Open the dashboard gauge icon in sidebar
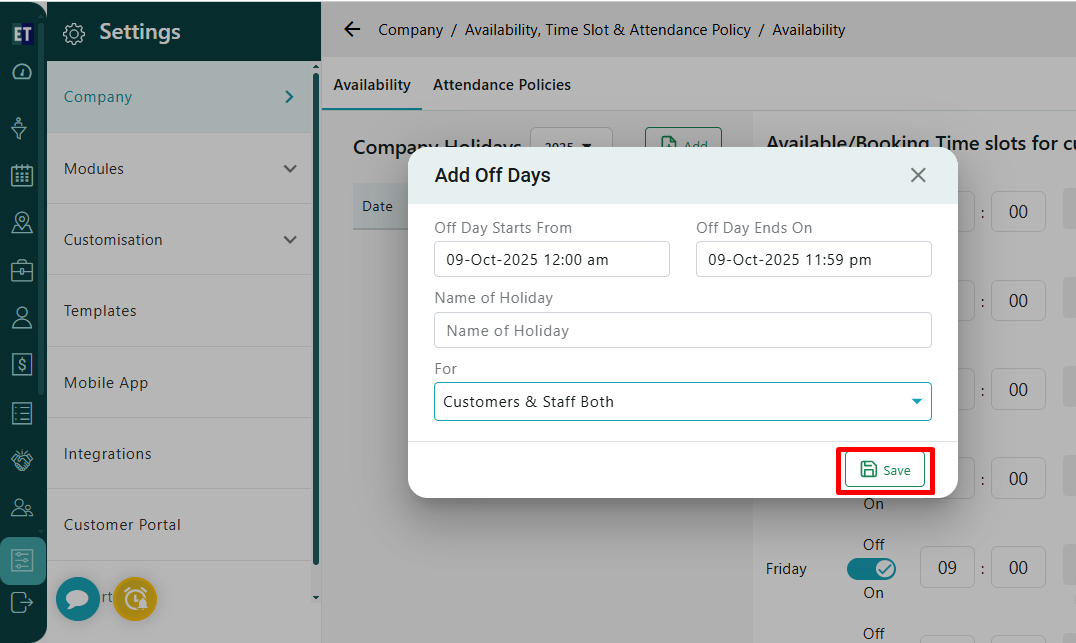This screenshot has width=1076, height=643. coord(22,72)
